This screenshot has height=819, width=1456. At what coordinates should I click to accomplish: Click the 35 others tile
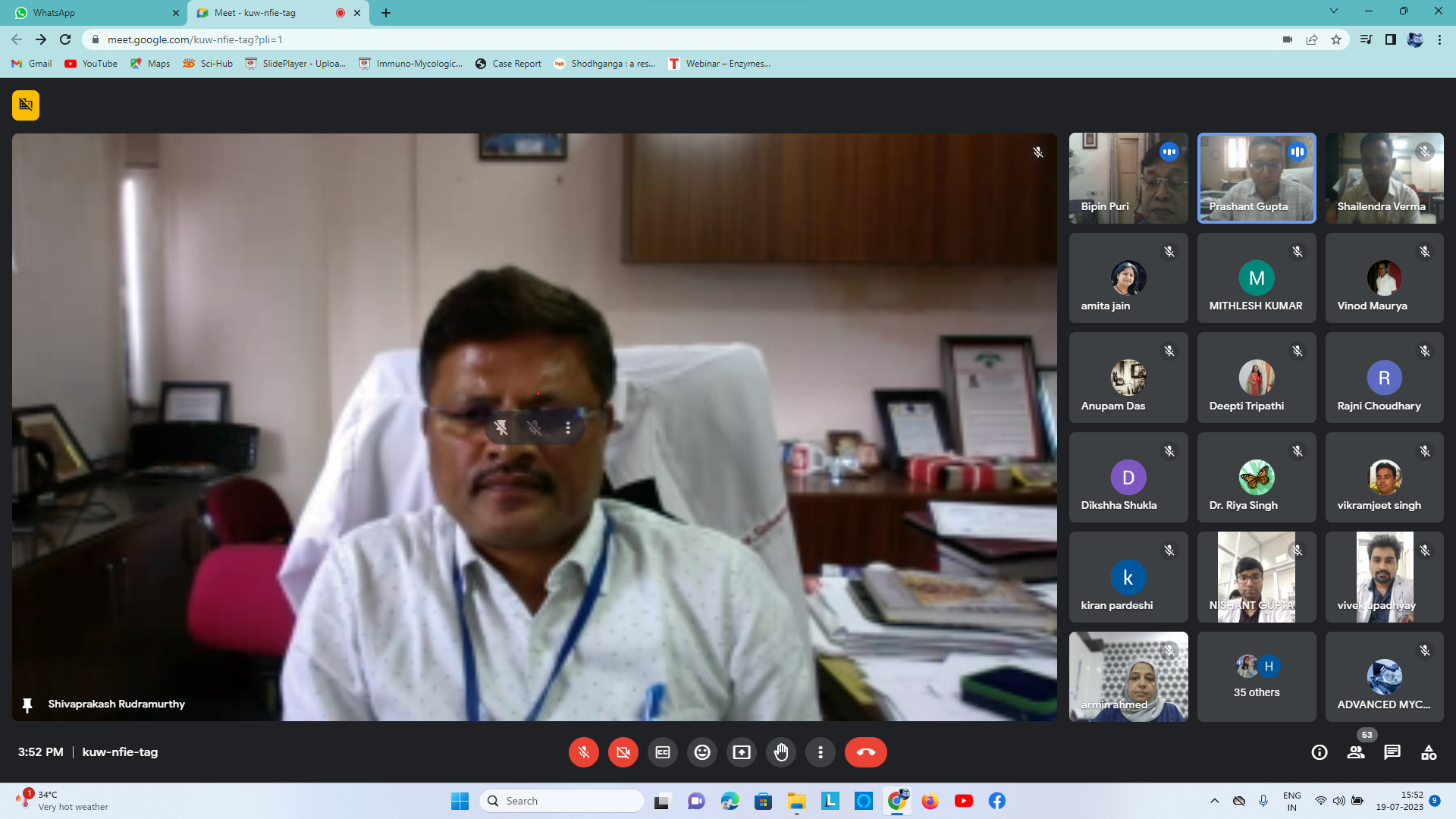click(1257, 676)
